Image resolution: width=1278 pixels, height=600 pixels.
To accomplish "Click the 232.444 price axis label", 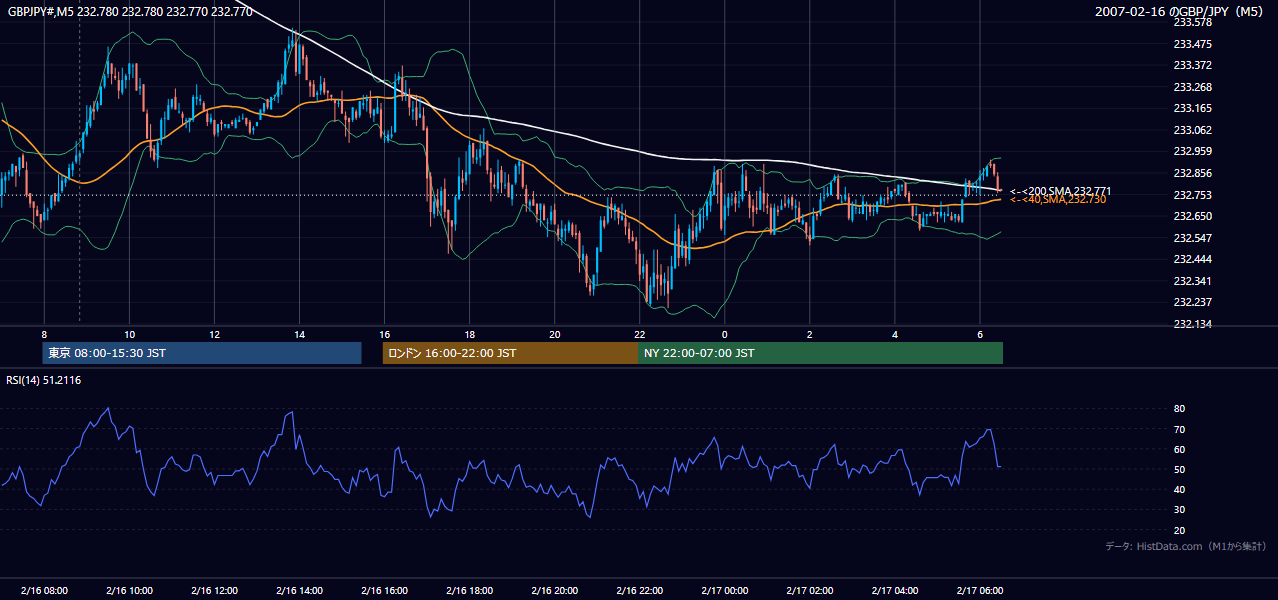I will [x=1192, y=259].
